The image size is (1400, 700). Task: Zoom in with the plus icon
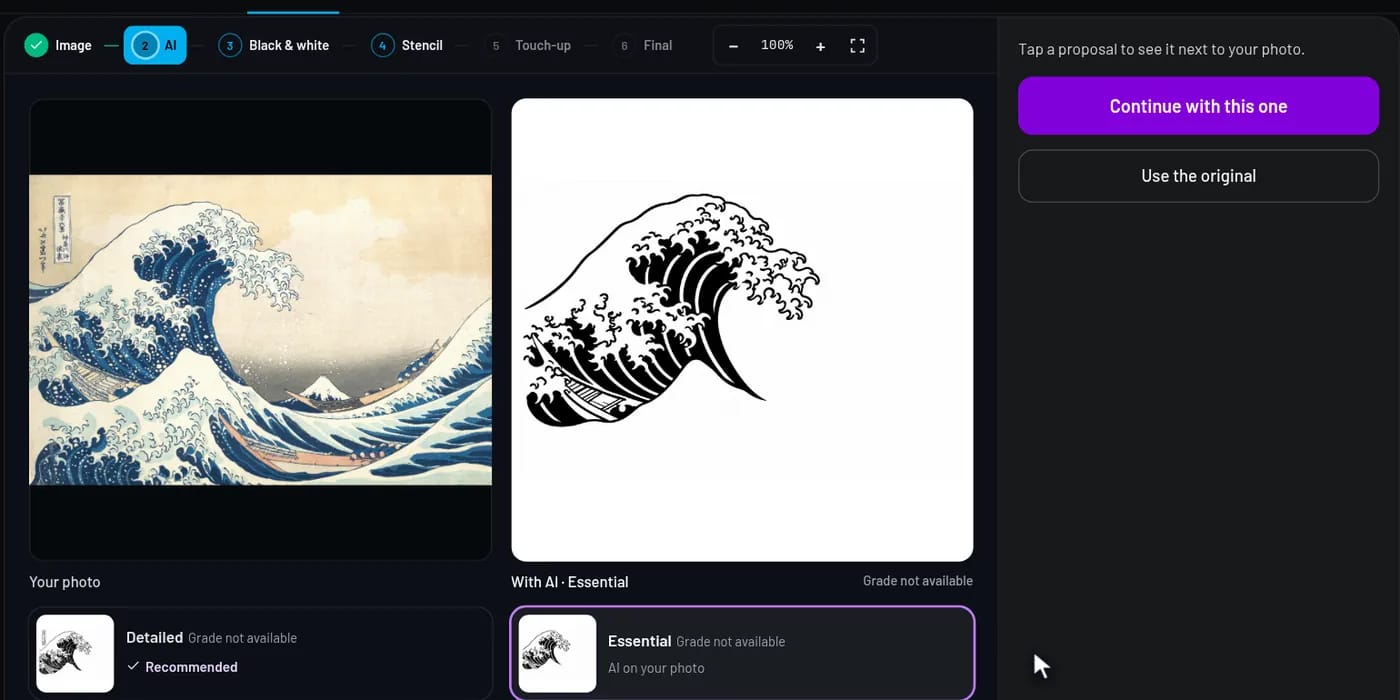click(x=820, y=46)
